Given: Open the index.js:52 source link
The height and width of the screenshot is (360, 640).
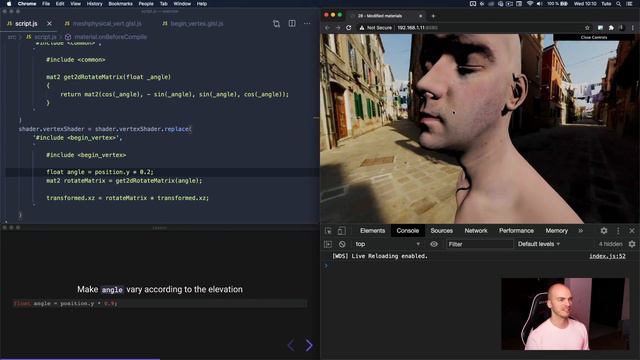Looking at the screenshot, I should coord(607,256).
